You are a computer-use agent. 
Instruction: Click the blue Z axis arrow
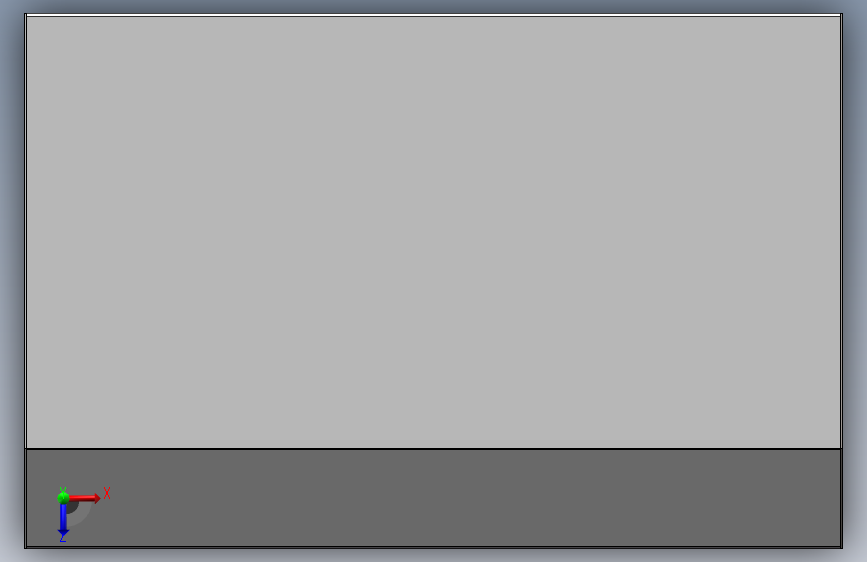tap(63, 520)
